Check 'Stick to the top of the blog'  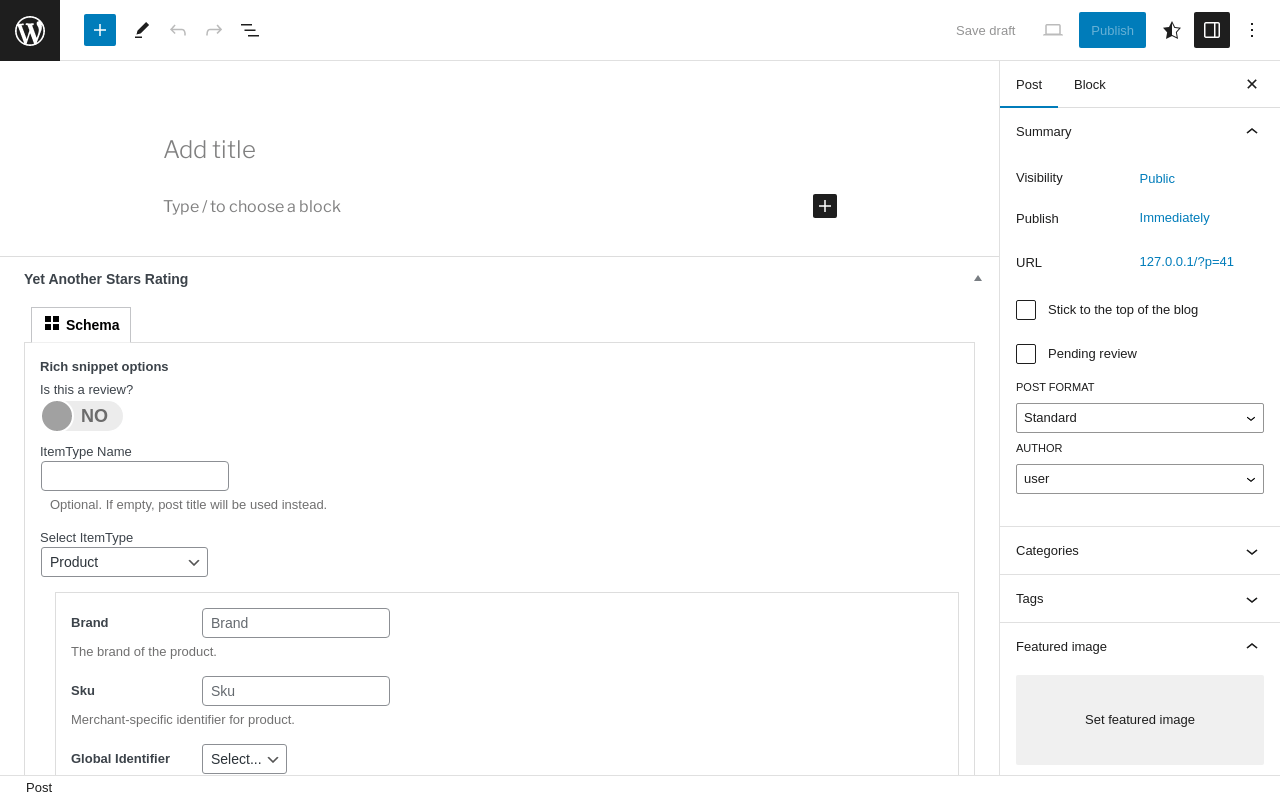point(1026,310)
